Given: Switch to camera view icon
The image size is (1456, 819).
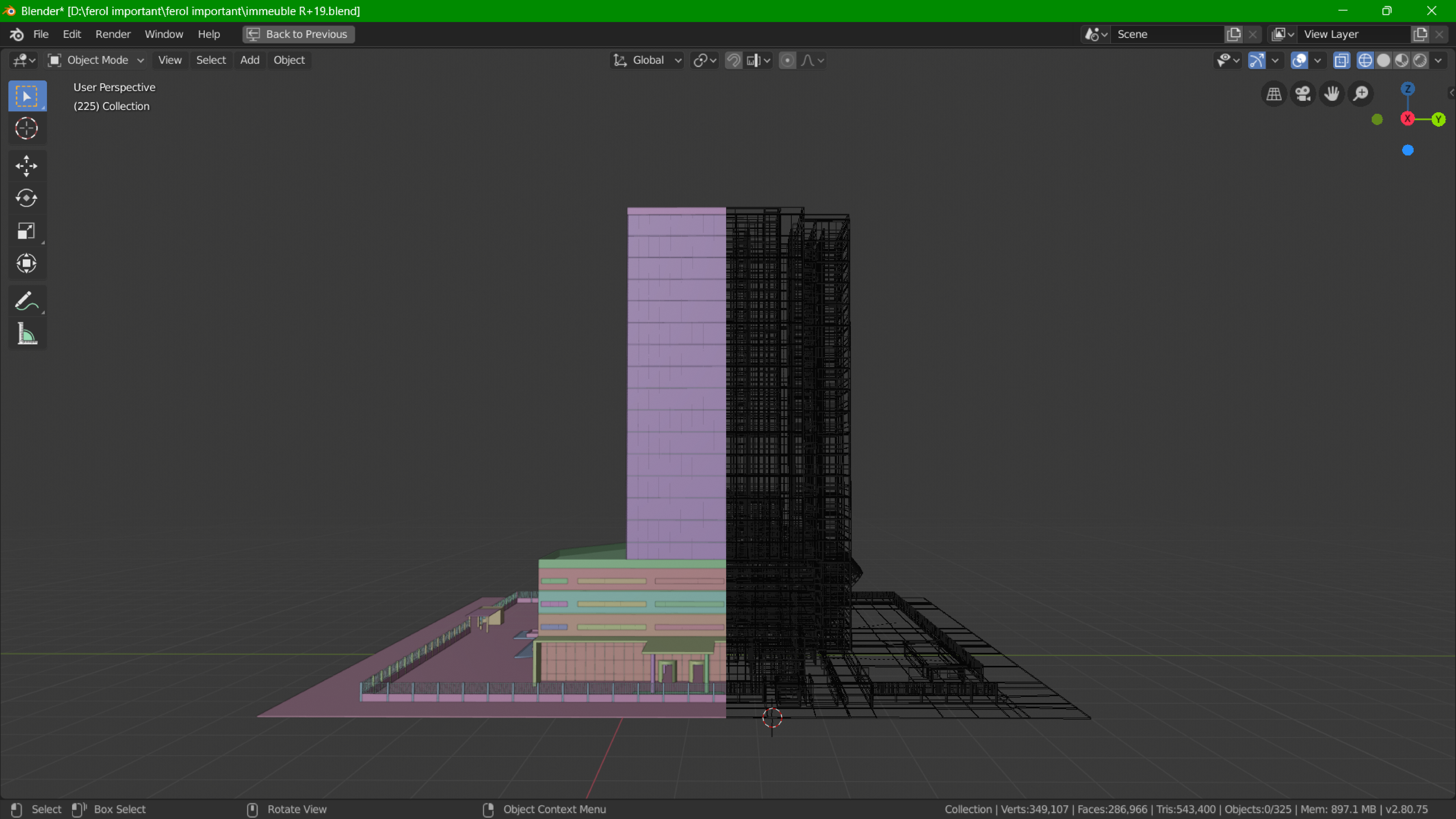Looking at the screenshot, I should [1303, 94].
